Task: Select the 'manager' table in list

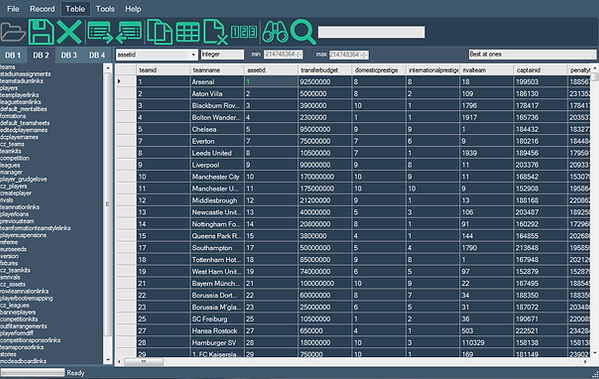Action: tap(11, 172)
